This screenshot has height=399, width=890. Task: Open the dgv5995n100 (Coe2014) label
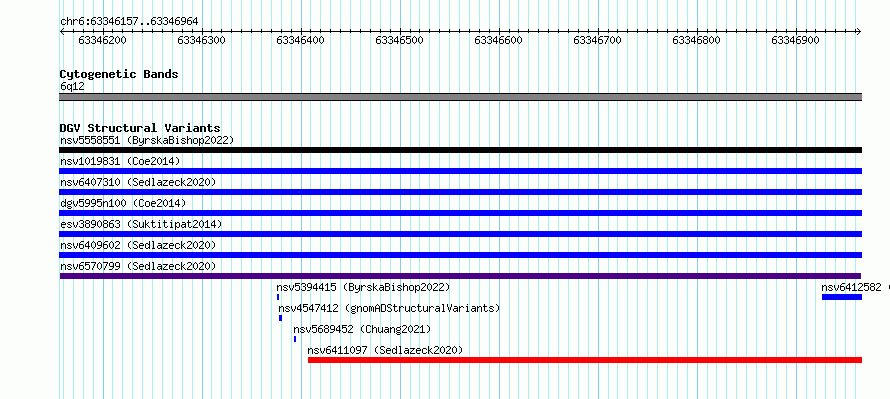(x=123, y=203)
